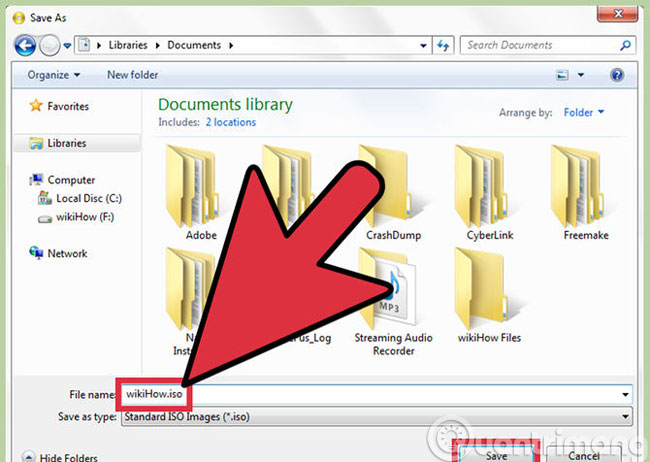
Task: Collapse folders with Hide Folders
Action: pos(60,457)
